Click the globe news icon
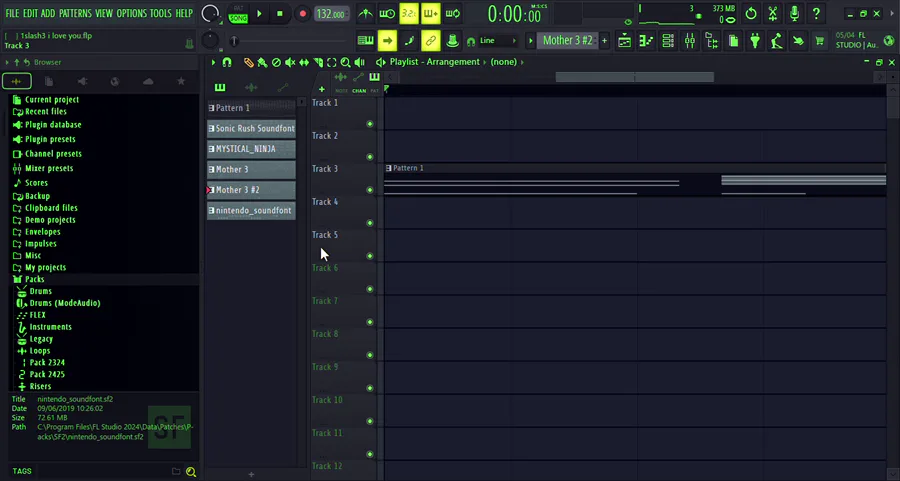Screen dimensions: 900x481 pyautogui.click(x=889, y=40)
